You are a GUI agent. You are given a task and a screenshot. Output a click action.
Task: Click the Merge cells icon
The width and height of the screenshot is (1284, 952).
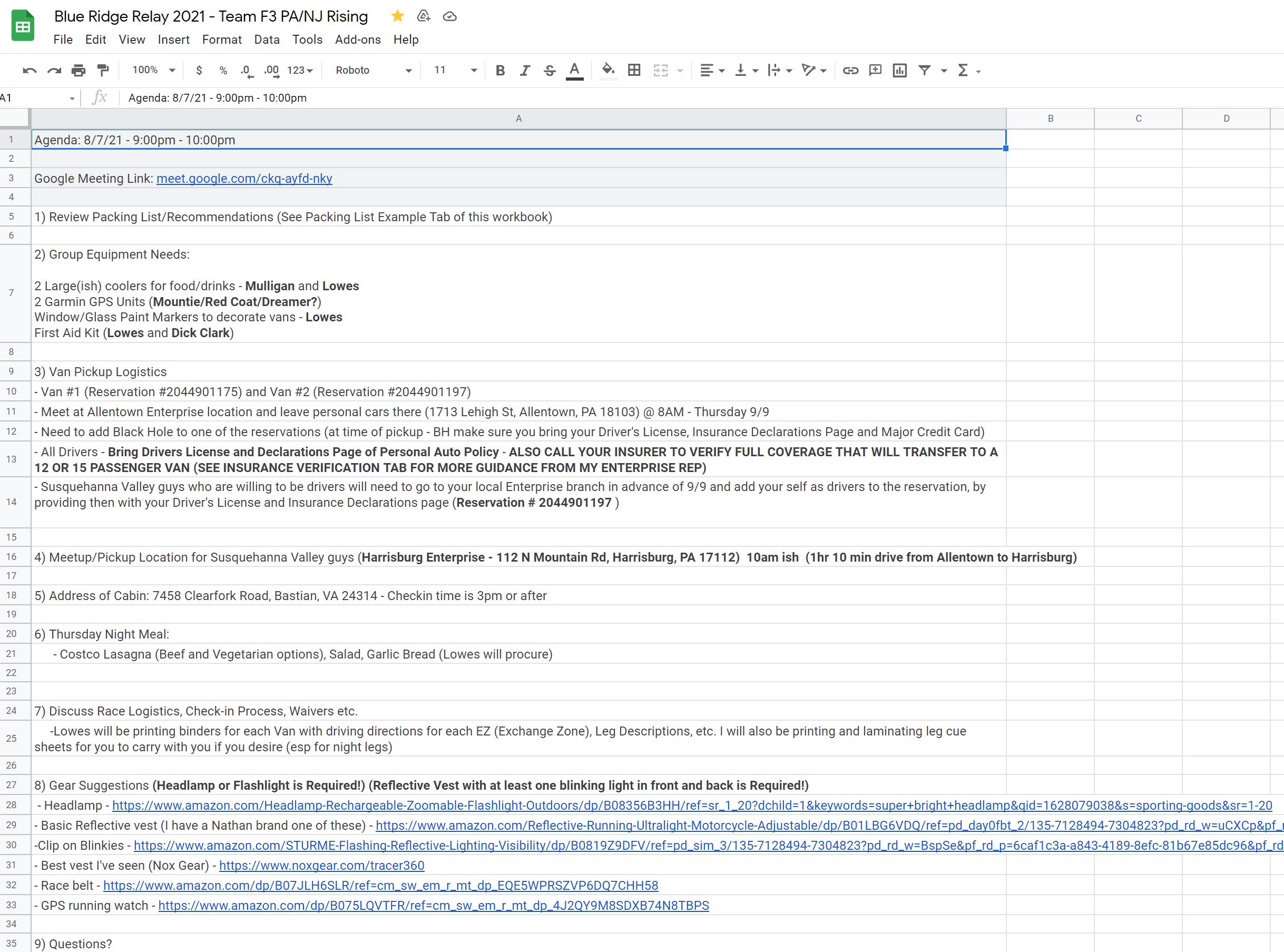pyautogui.click(x=661, y=70)
